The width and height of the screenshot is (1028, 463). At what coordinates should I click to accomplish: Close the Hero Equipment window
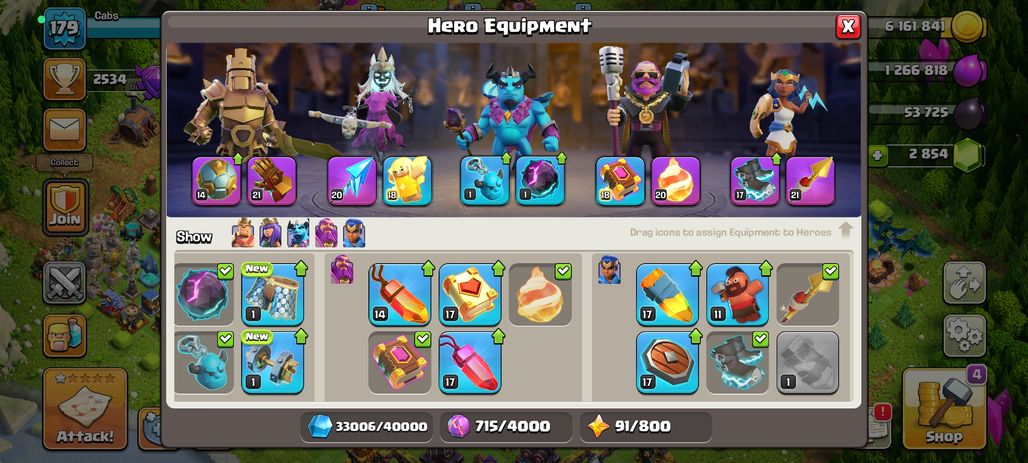(x=848, y=26)
